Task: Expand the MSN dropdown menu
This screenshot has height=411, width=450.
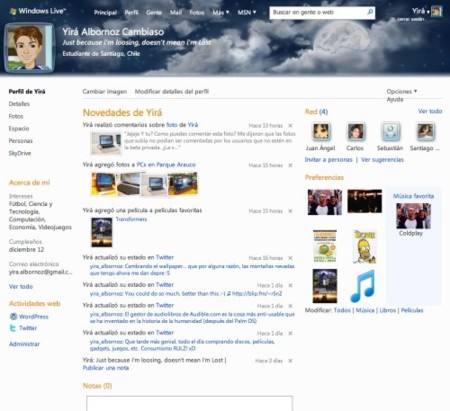Action: 247,13
